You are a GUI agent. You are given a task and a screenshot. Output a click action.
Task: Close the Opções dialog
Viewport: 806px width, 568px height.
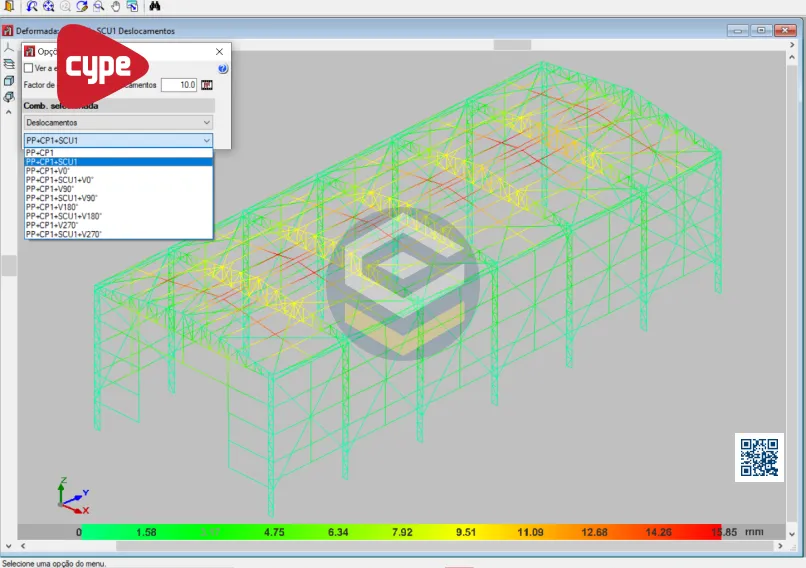click(x=219, y=51)
